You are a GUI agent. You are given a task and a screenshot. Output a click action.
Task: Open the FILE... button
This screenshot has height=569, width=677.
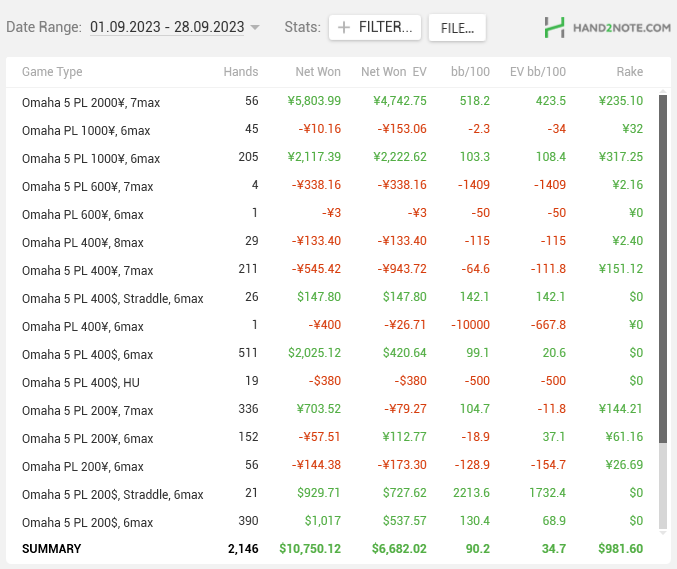457,28
